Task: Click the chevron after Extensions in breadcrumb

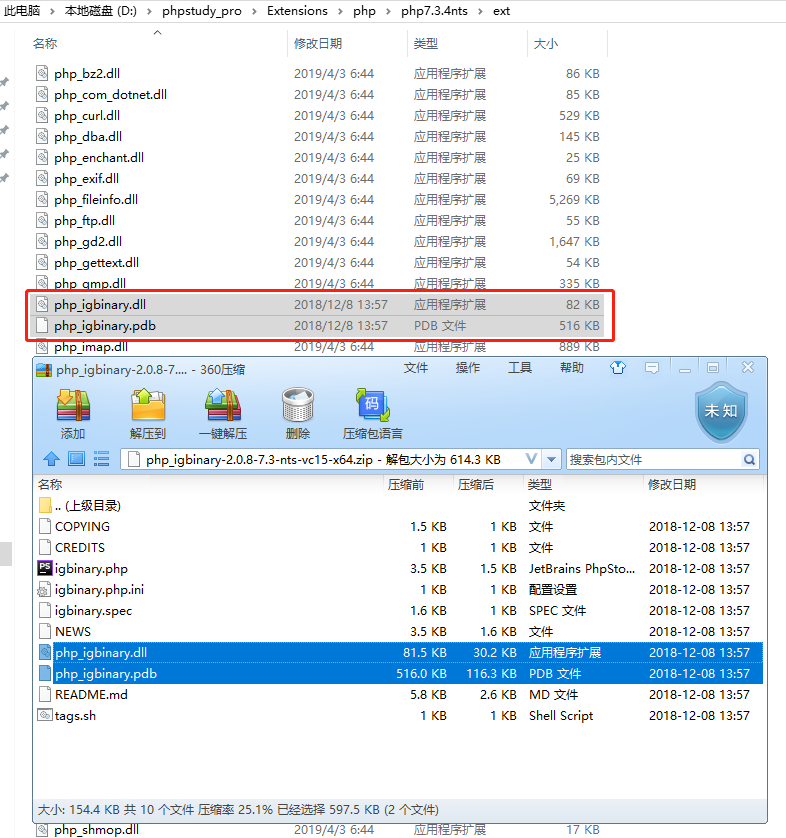Action: pos(340,11)
